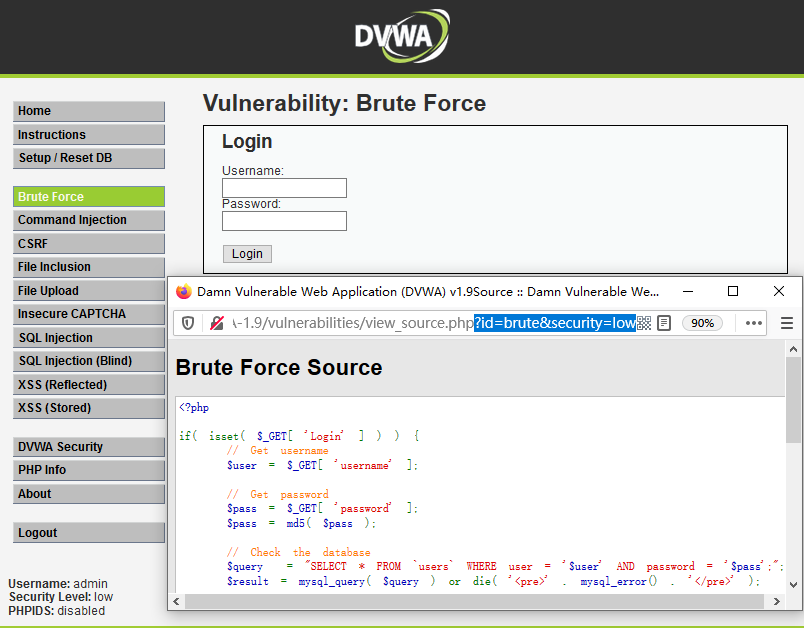Click the 'Vulnerability: Brute Force' page heading
804x628 pixels.
[345, 104]
